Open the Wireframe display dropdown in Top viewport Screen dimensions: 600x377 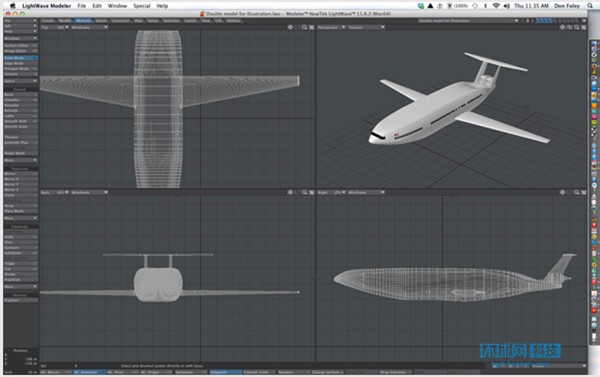89,27
